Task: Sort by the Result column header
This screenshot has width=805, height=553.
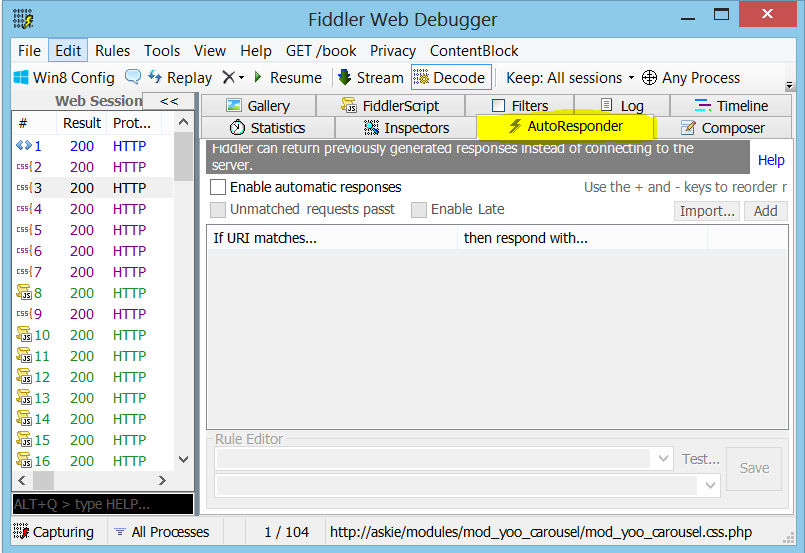Action: pos(81,123)
